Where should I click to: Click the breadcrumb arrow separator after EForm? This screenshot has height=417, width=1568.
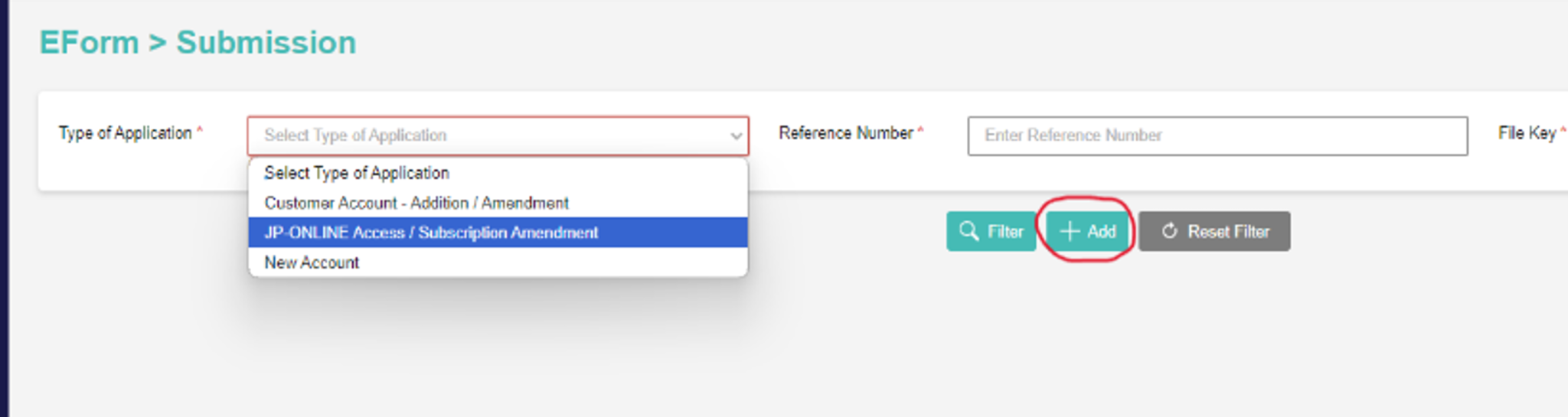[x=157, y=44]
